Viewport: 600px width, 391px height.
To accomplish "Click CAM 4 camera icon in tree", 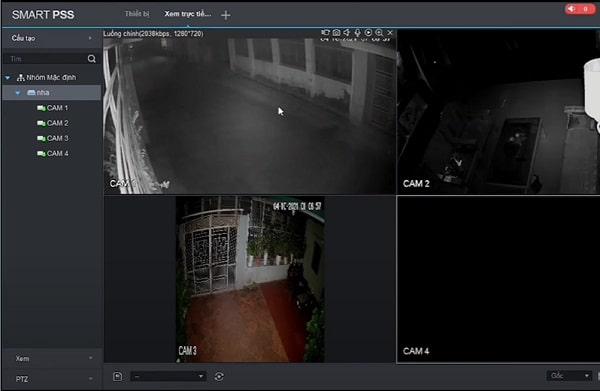I will click(41, 153).
